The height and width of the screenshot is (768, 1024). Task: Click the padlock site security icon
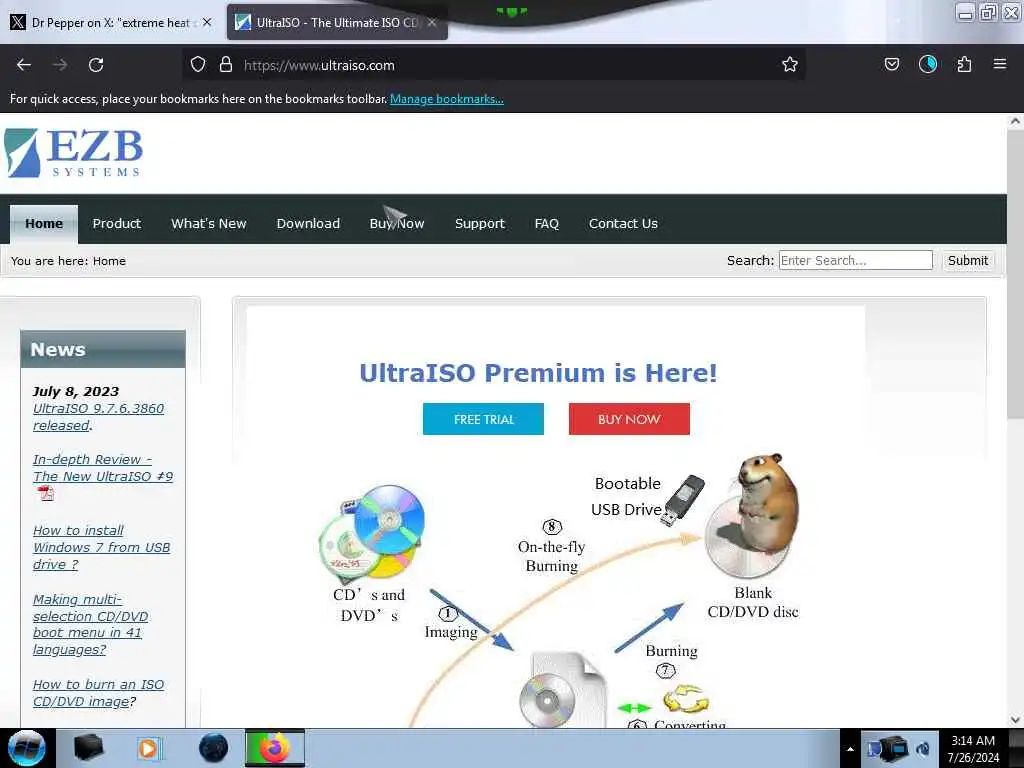point(226,65)
